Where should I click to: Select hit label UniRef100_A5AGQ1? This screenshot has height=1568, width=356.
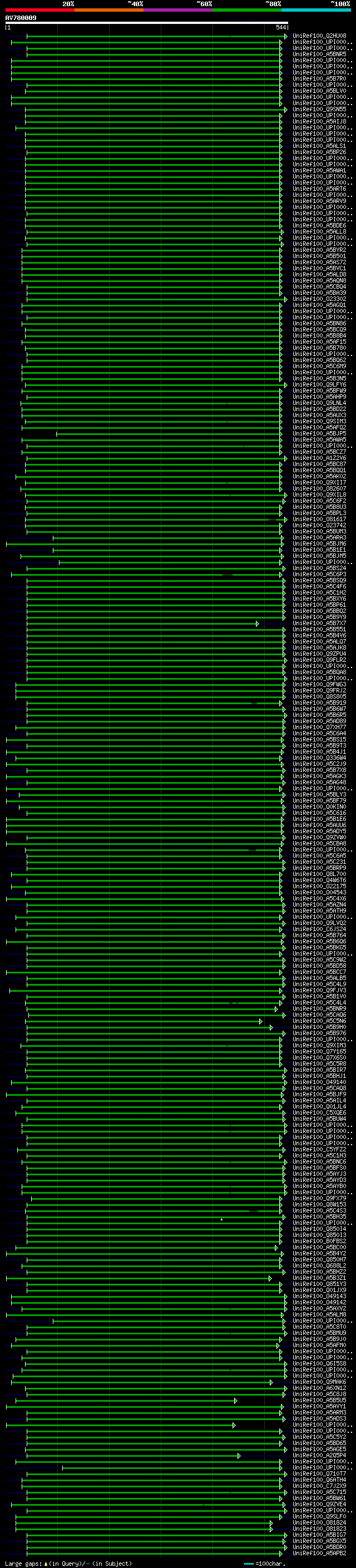(x=319, y=305)
